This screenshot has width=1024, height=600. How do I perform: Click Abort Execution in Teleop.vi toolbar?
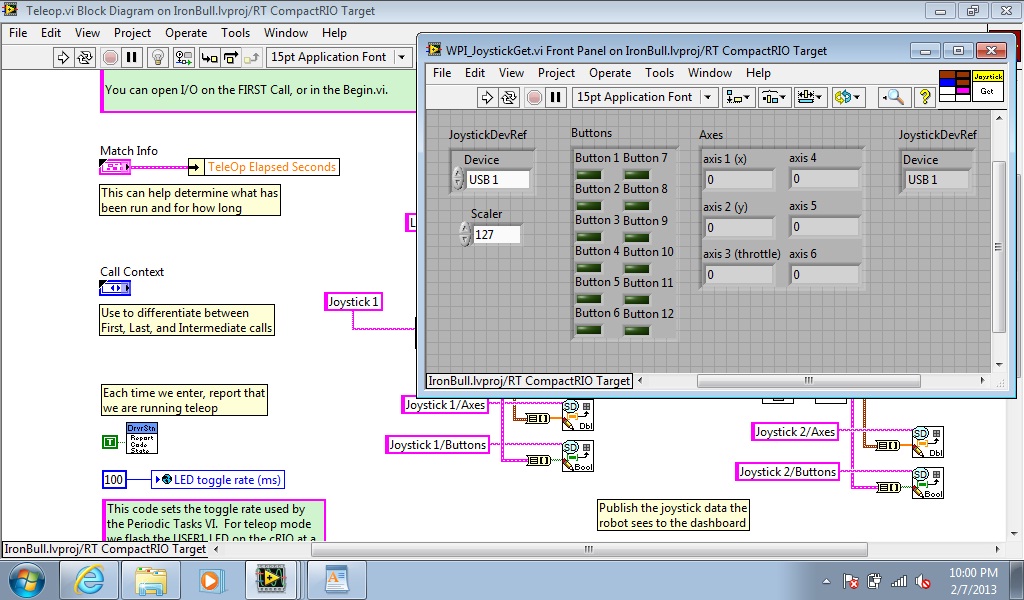point(110,57)
